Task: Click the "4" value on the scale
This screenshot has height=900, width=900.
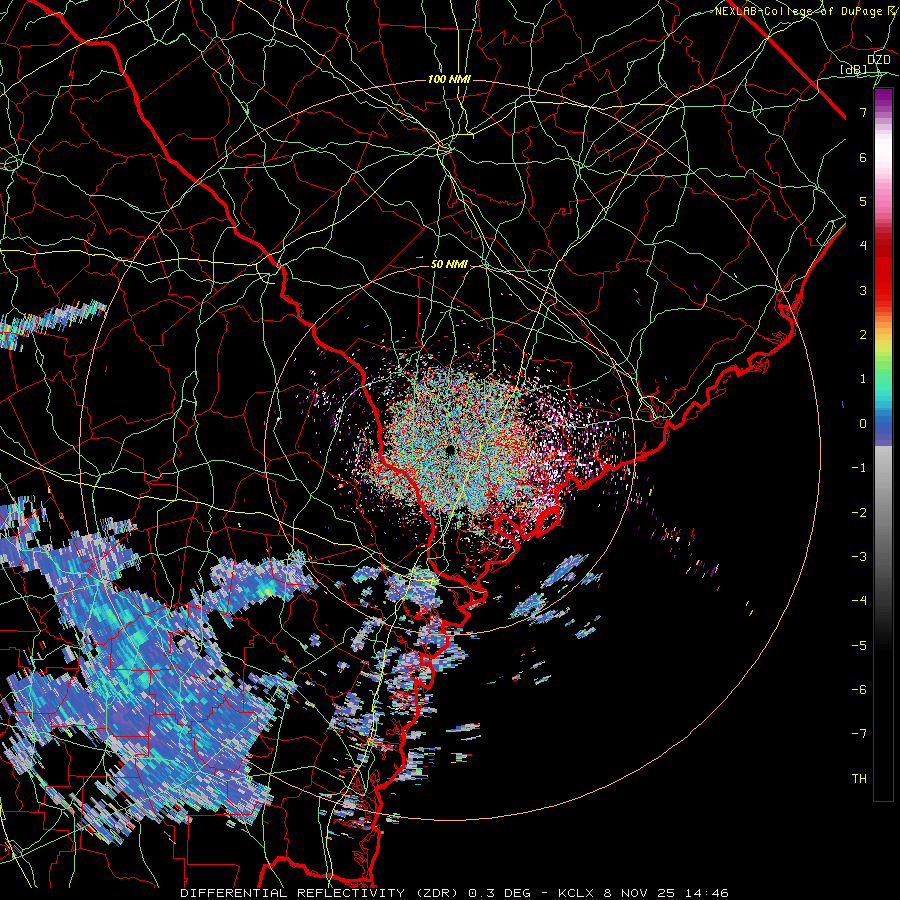Action: coord(863,246)
